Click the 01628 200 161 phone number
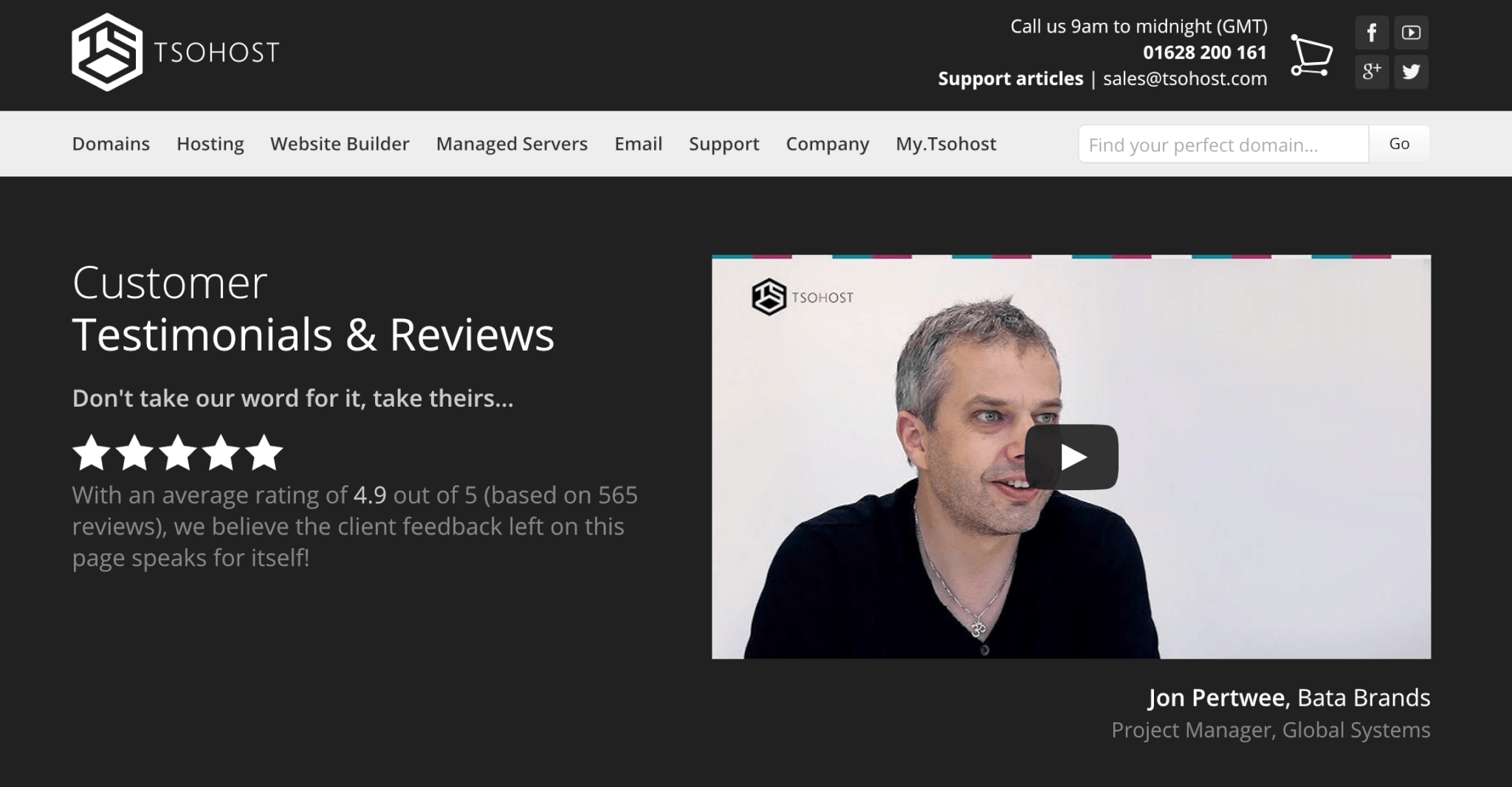This screenshot has width=1512, height=787. (1205, 52)
